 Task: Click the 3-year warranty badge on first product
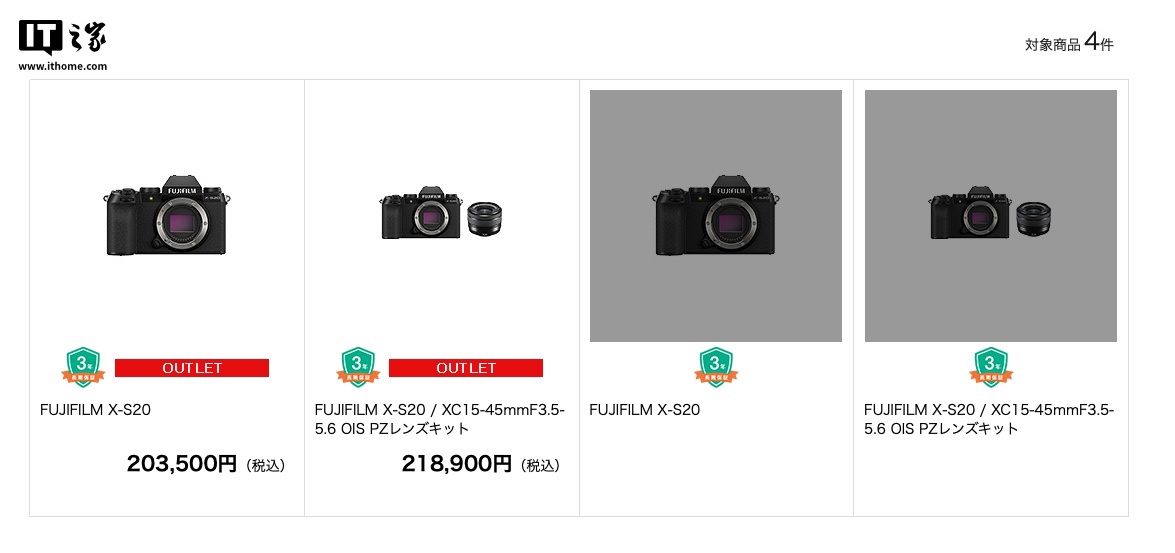point(82,367)
